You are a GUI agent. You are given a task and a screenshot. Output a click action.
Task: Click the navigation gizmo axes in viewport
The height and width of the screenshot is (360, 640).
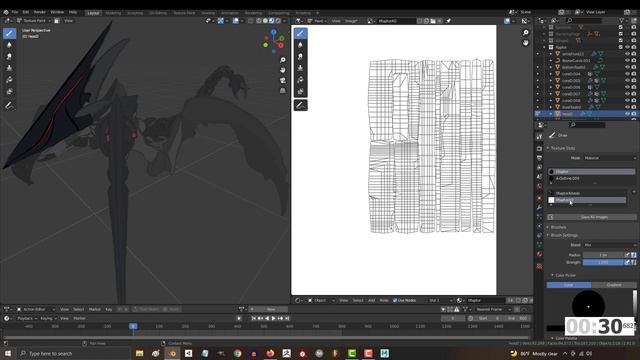[274, 41]
